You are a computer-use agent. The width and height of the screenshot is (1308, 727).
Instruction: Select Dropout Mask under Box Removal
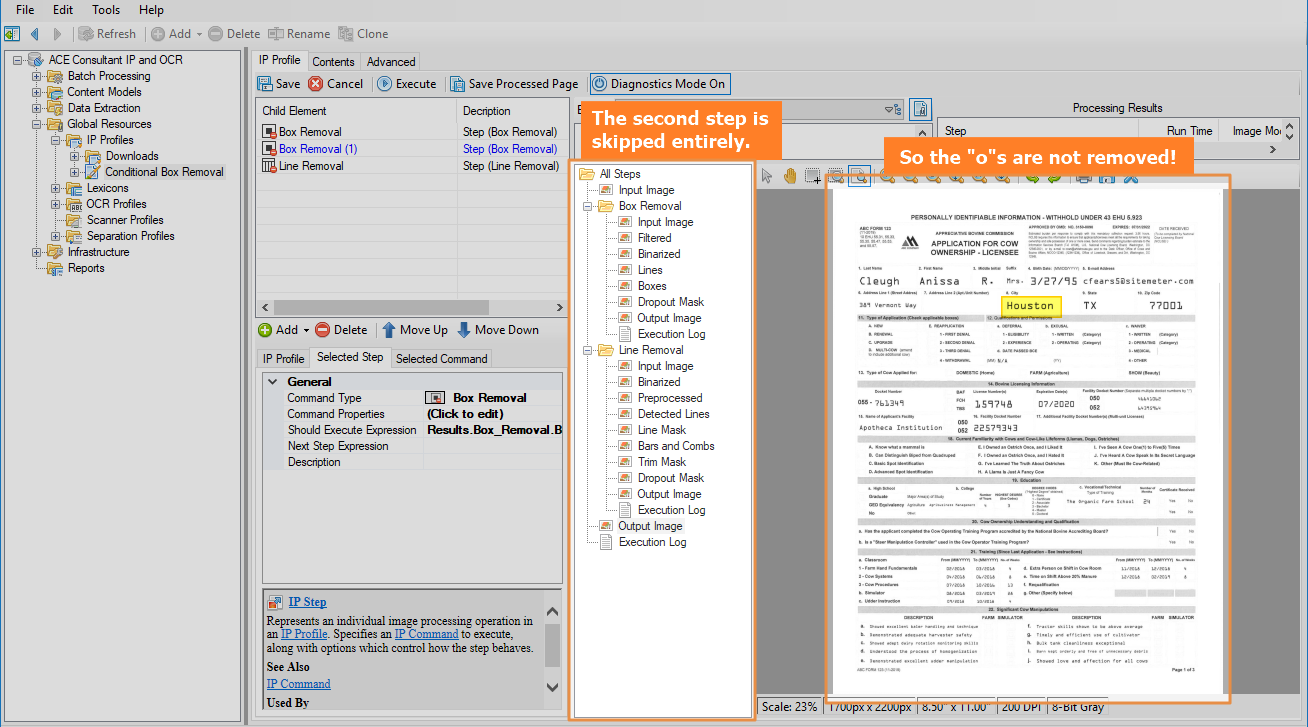point(670,302)
